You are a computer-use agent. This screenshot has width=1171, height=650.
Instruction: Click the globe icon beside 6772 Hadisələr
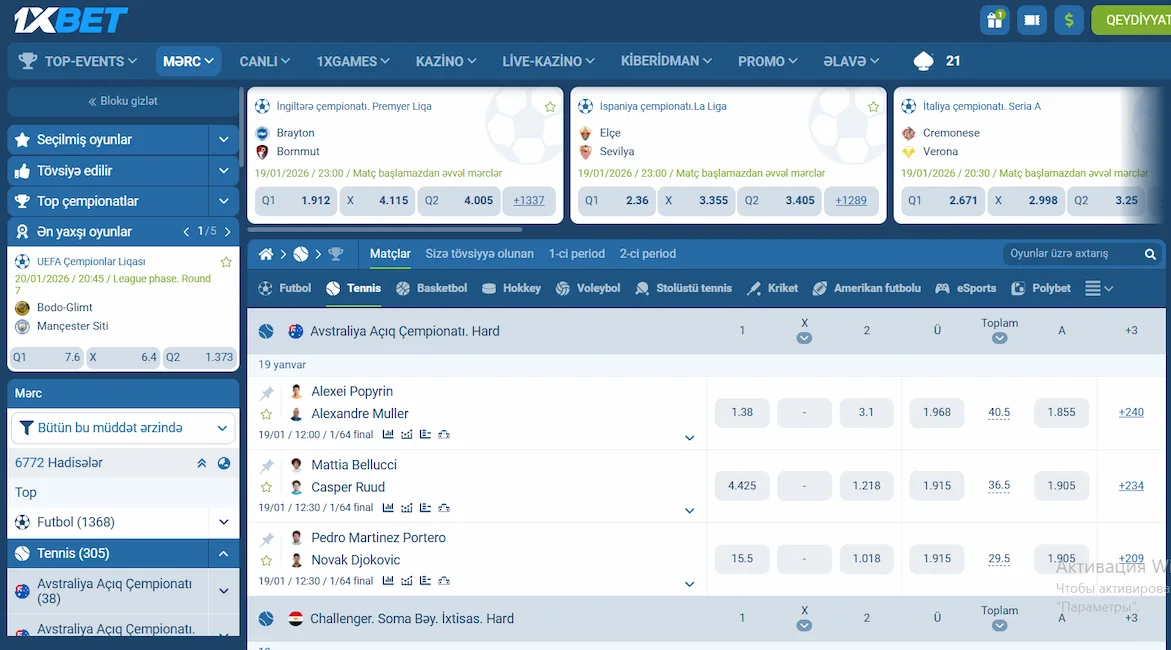pos(224,463)
